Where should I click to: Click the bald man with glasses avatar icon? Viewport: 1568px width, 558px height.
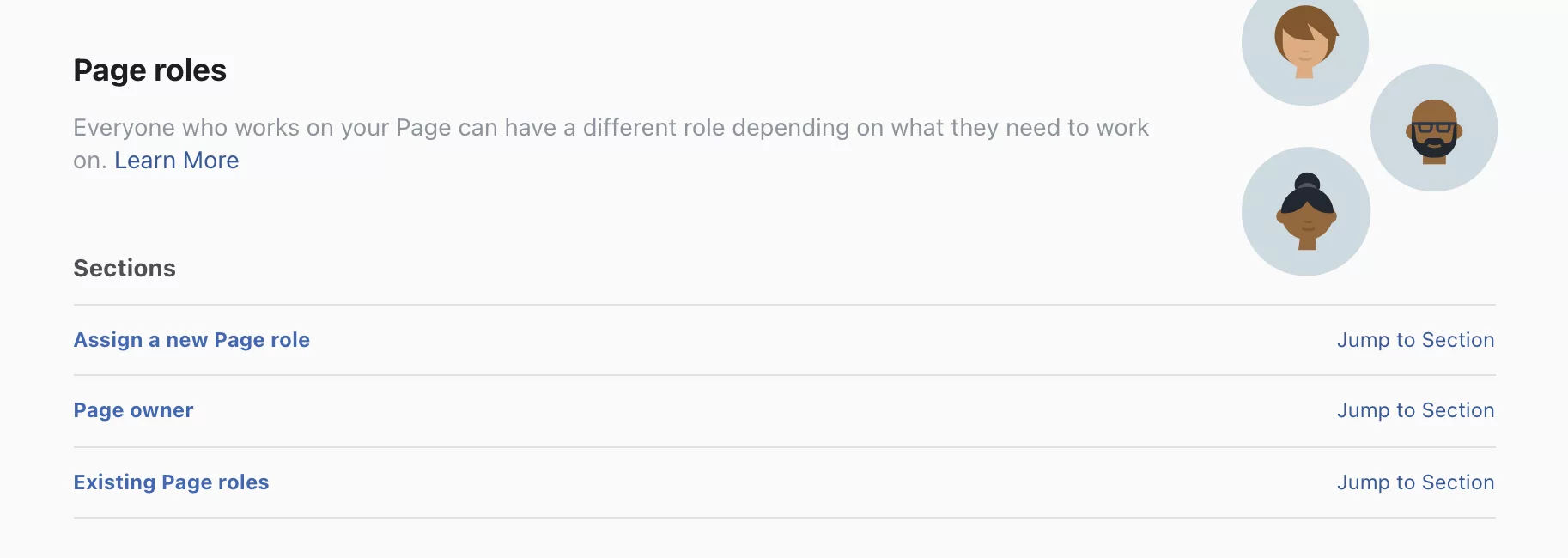point(1434,127)
